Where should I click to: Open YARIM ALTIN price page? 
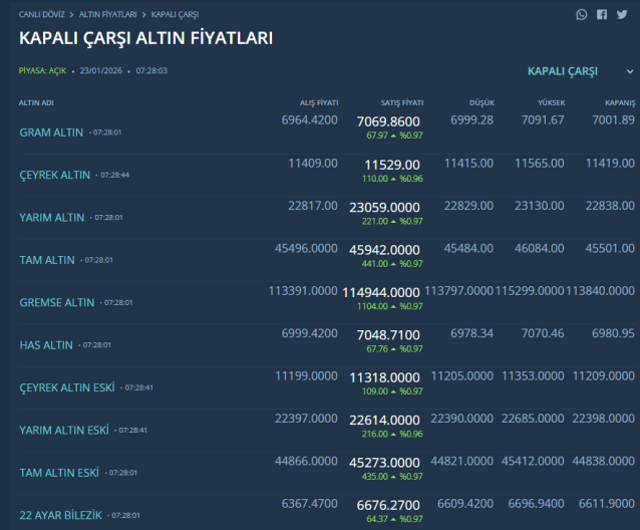tap(52, 217)
